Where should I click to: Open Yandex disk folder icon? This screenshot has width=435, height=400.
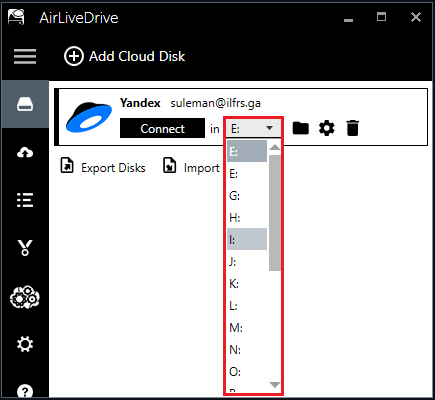tap(301, 128)
